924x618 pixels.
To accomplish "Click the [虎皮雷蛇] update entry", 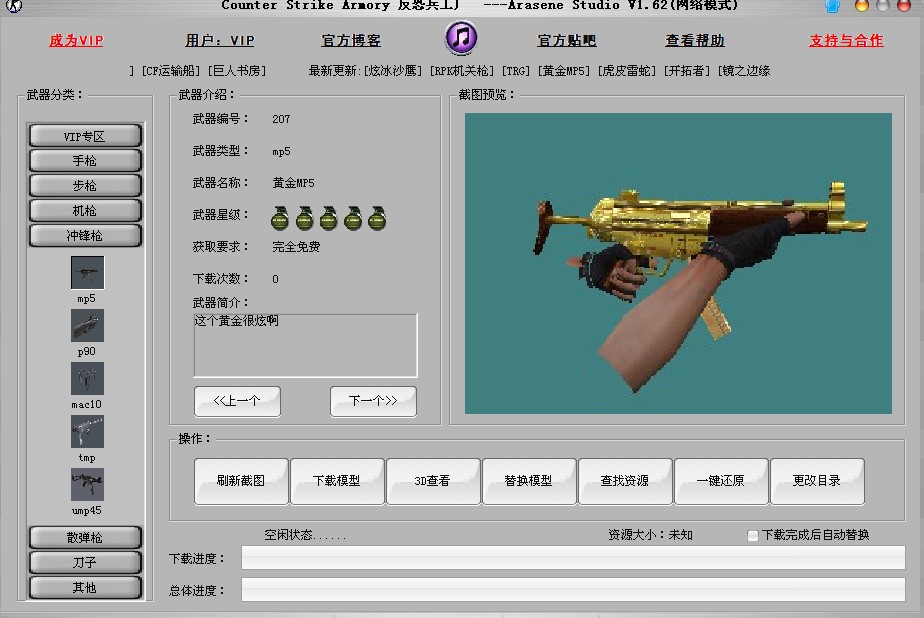I will 627,71.
